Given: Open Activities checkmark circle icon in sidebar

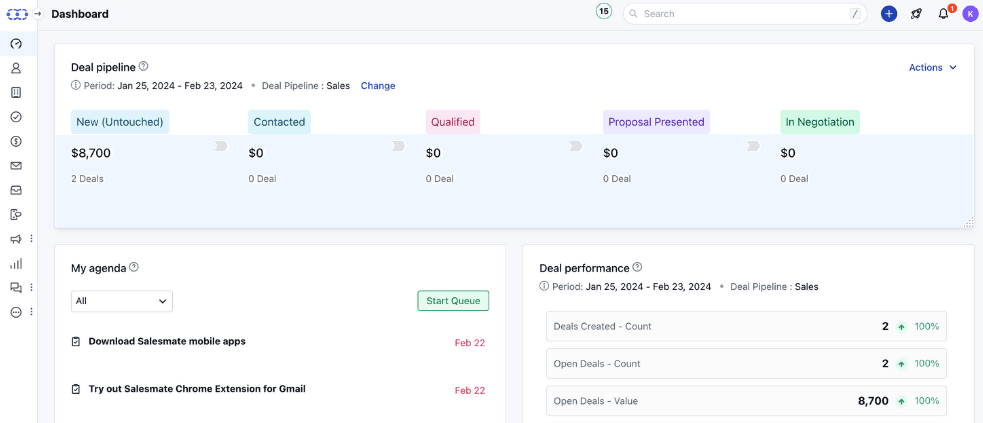Looking at the screenshot, I should click(16, 117).
